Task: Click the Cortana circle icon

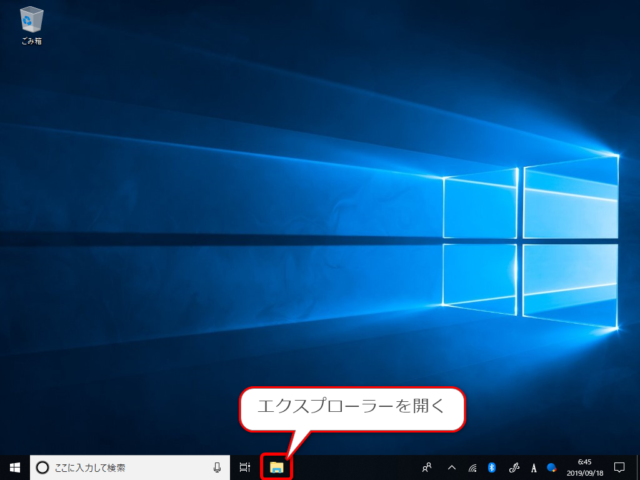Action: (42, 467)
